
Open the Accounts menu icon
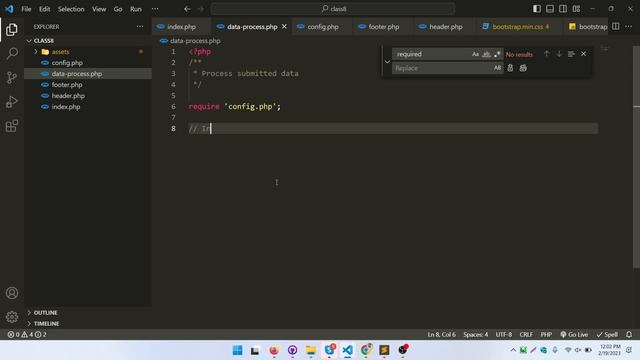(x=12, y=293)
